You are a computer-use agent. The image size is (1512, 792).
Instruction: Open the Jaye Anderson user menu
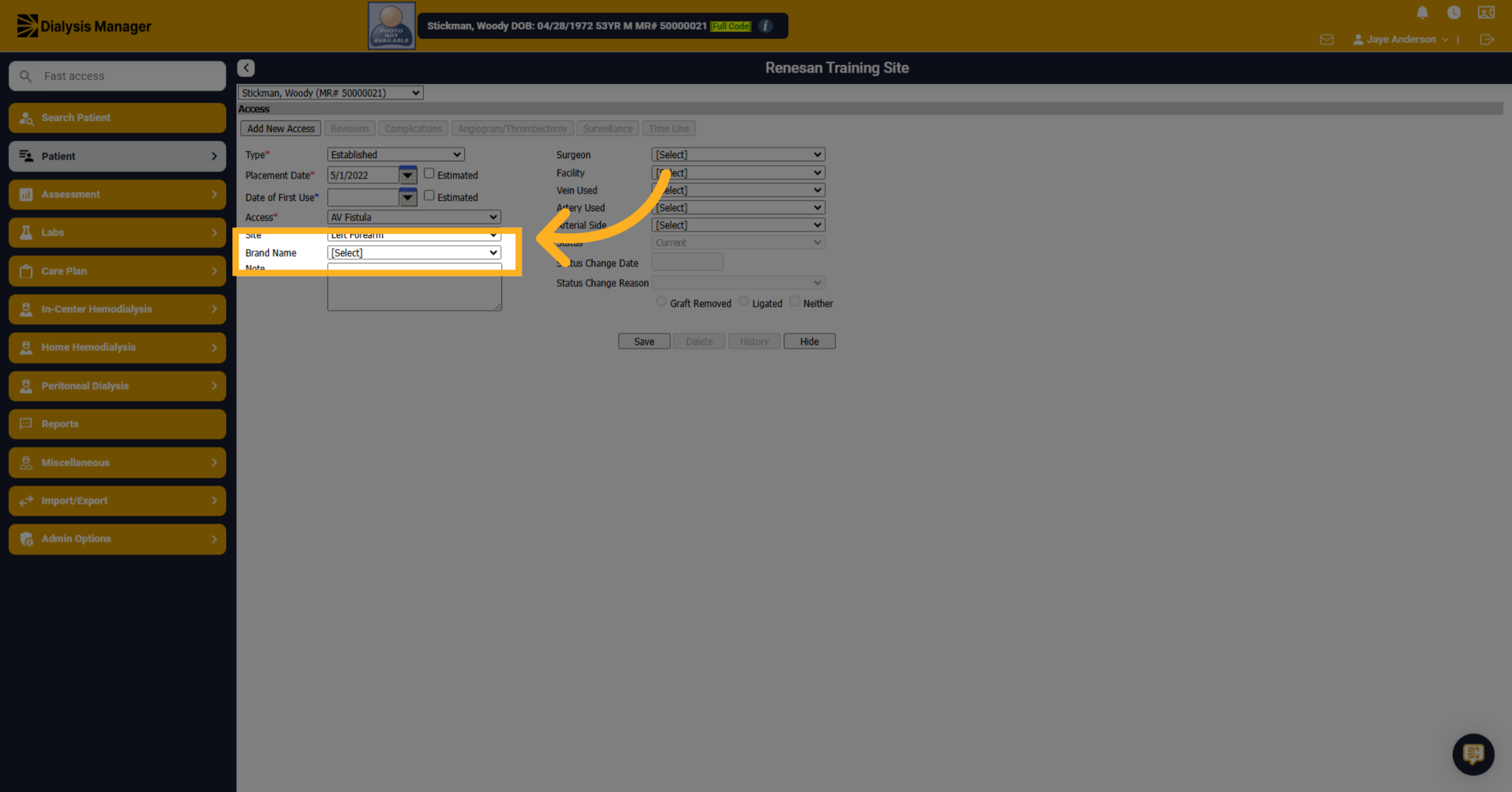coord(1400,40)
